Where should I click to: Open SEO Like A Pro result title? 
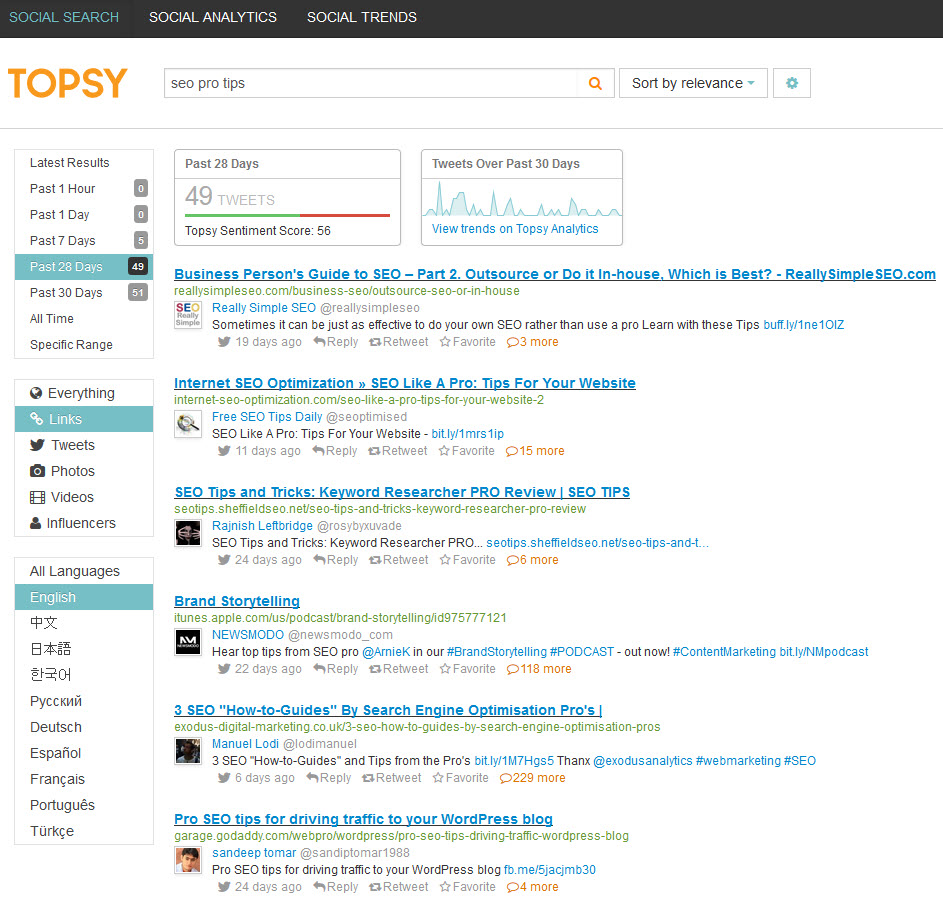(405, 383)
